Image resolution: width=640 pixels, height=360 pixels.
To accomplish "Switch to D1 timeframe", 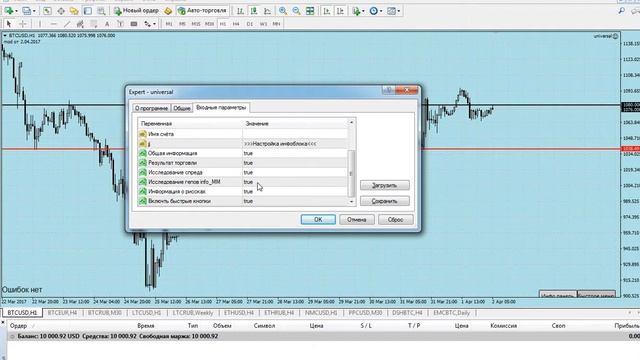I will [x=250, y=24].
